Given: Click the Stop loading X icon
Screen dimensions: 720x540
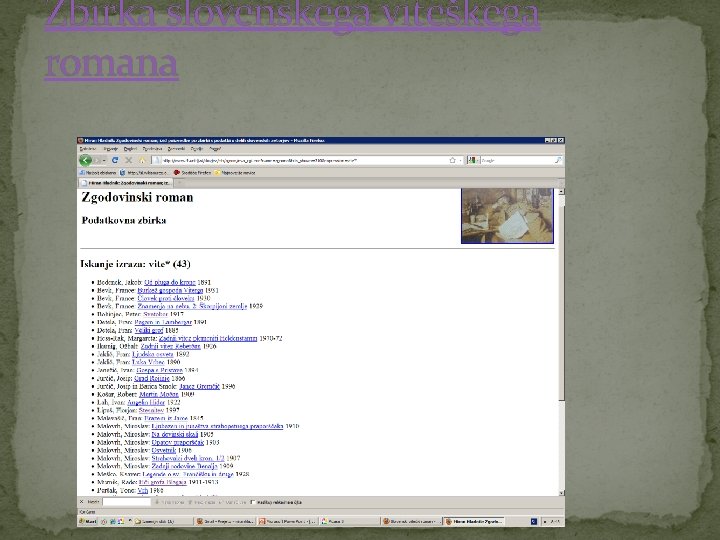Looking at the screenshot, I should pyautogui.click(x=129, y=160).
